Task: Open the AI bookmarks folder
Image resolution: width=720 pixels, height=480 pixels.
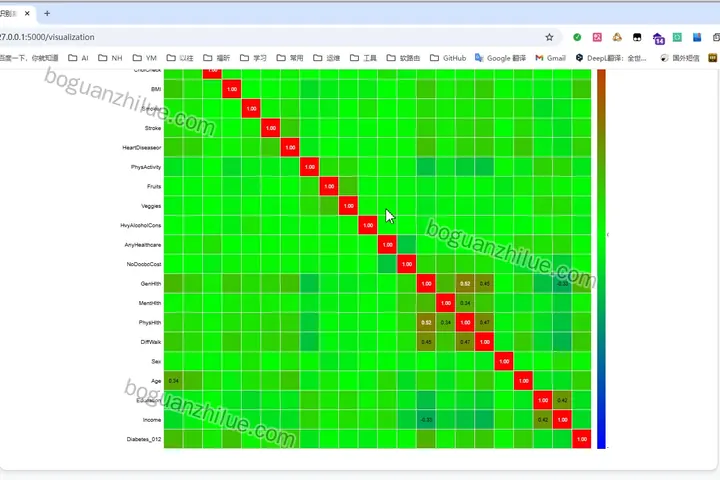Action: point(78,58)
